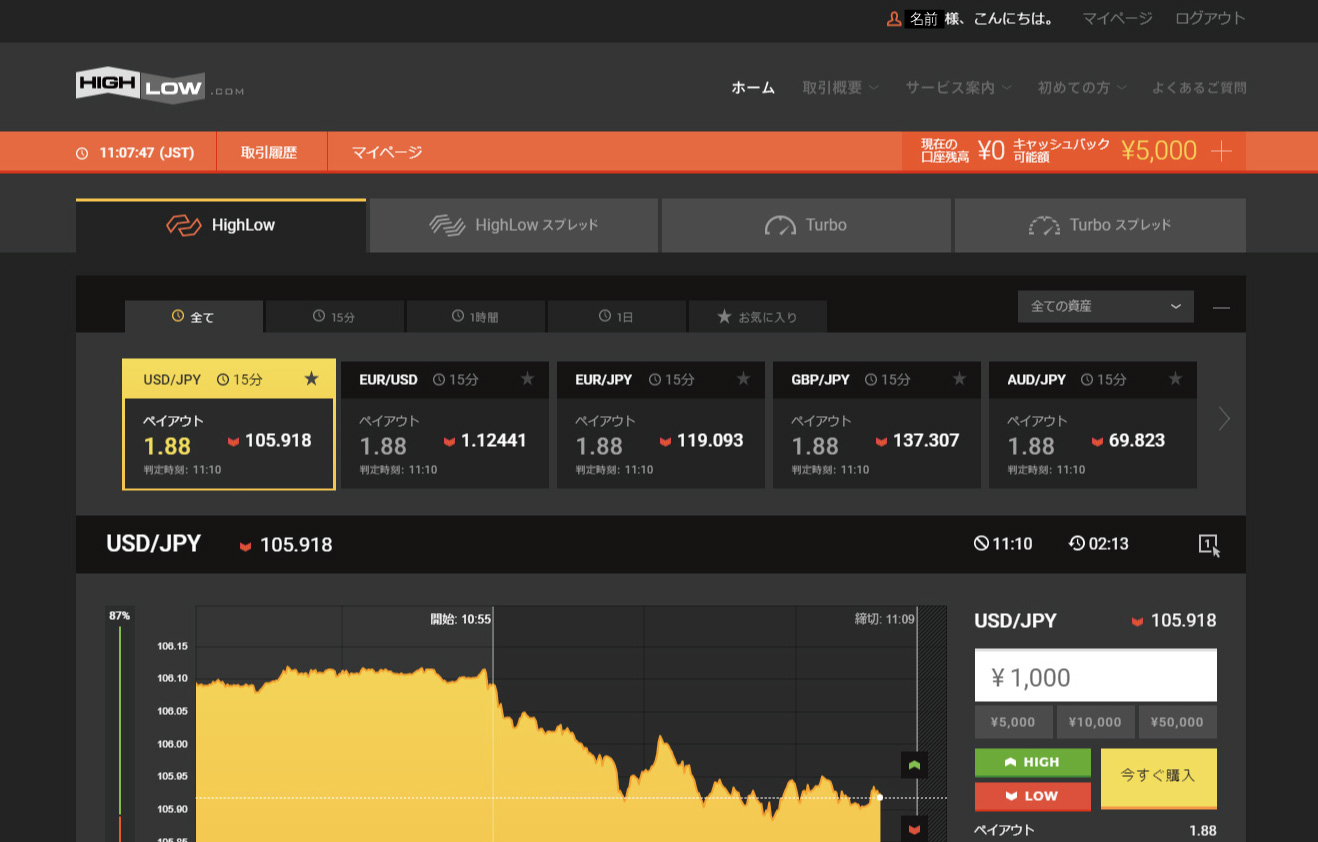Collapse the asset panel with the minus icon
Viewport: 1318px width, 842px height.
pos(1221,308)
